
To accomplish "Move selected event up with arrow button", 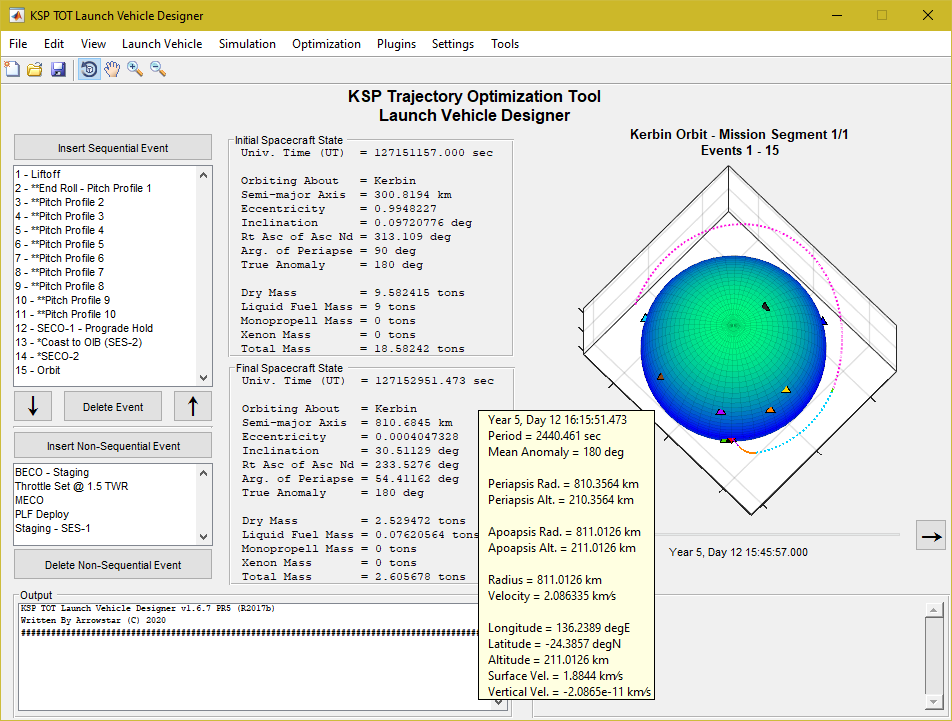I will pyautogui.click(x=192, y=406).
